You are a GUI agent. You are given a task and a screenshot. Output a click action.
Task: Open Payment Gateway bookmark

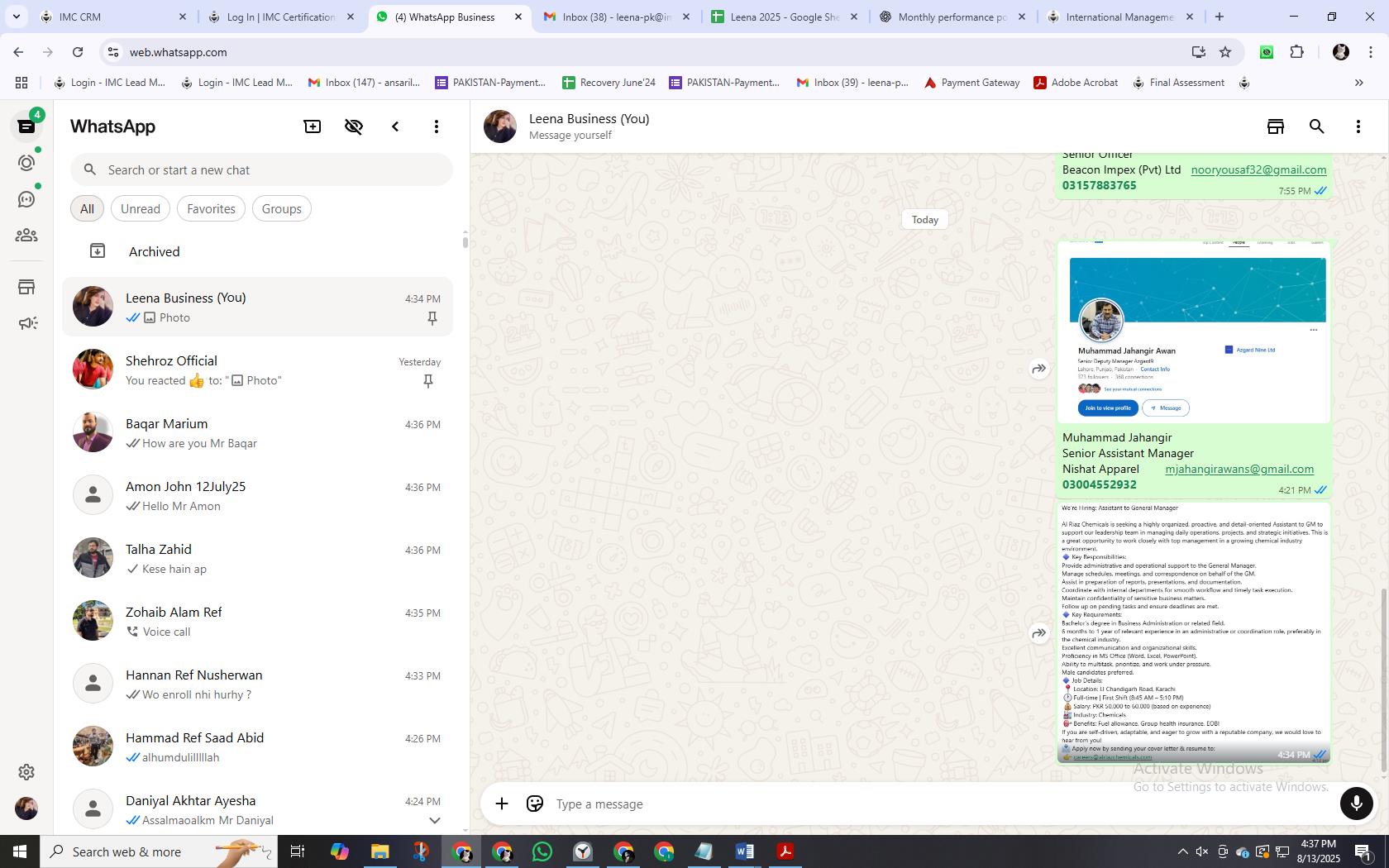pyautogui.click(x=971, y=83)
